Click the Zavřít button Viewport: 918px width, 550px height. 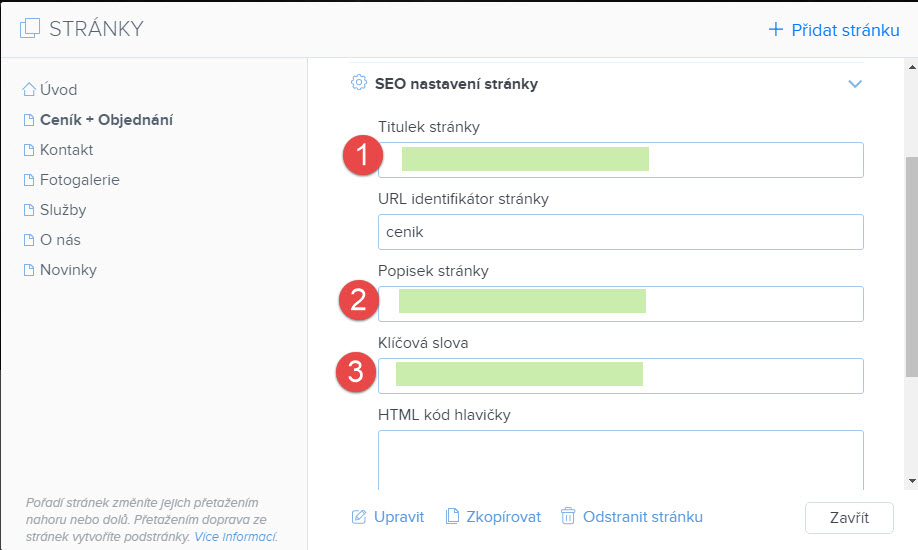click(x=849, y=517)
